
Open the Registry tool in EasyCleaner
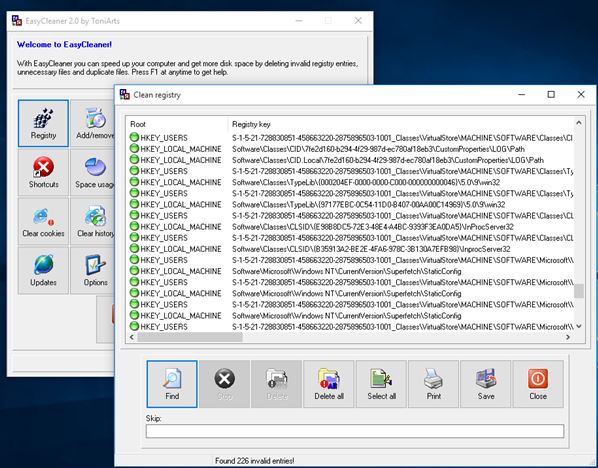click(43, 123)
